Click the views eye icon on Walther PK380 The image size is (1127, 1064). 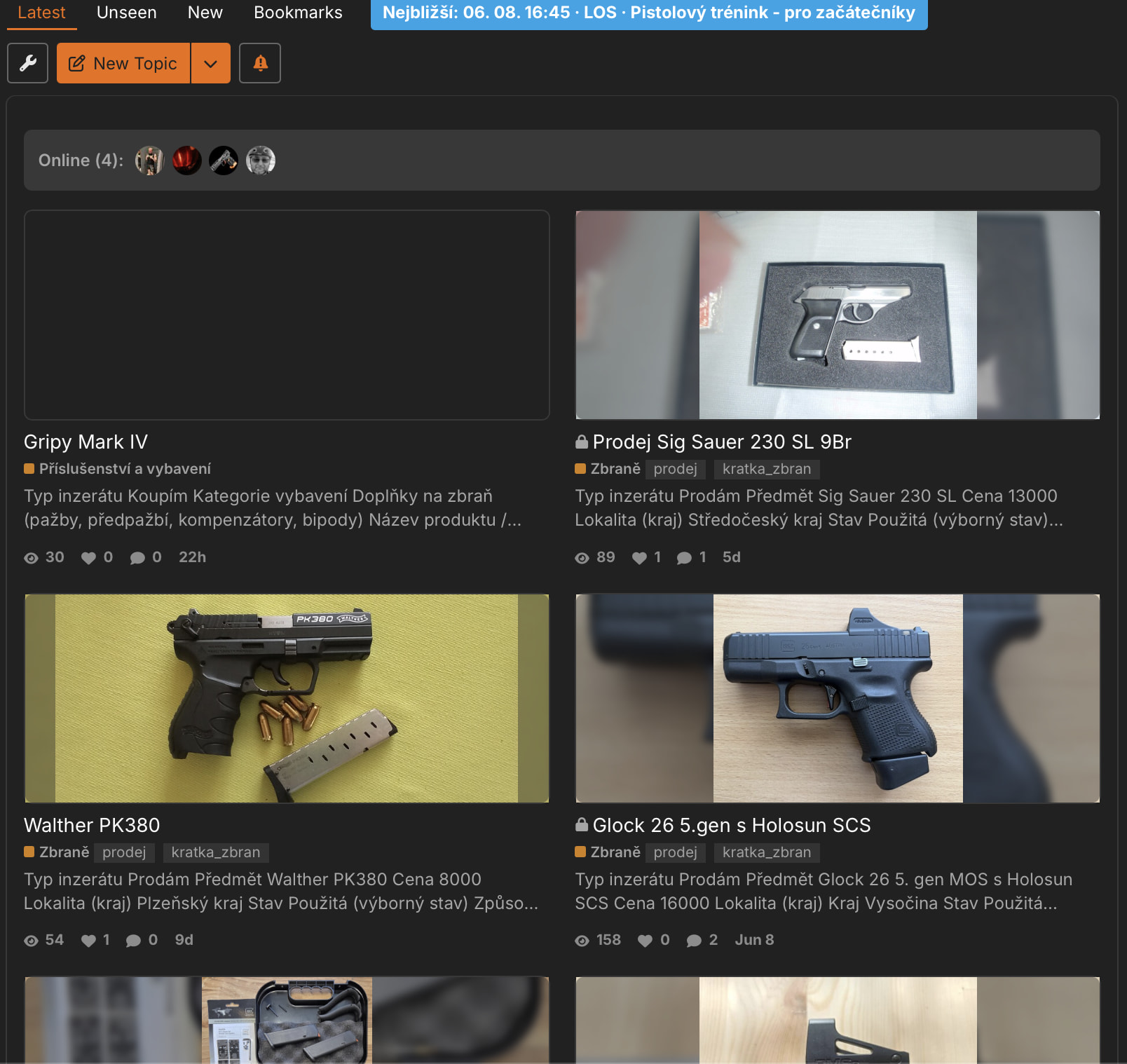(32, 941)
